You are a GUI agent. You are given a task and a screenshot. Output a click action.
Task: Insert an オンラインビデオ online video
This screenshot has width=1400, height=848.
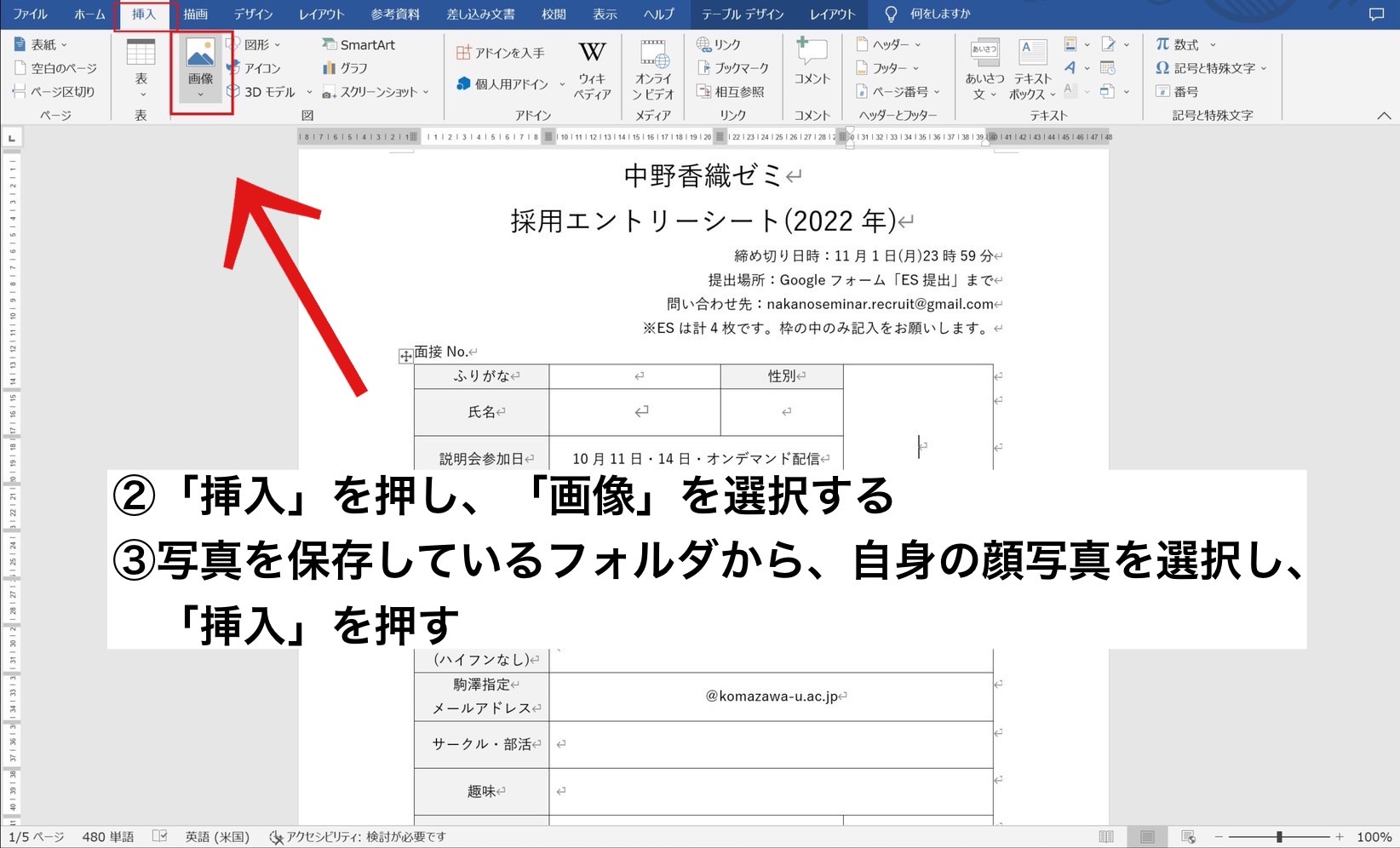(653, 71)
